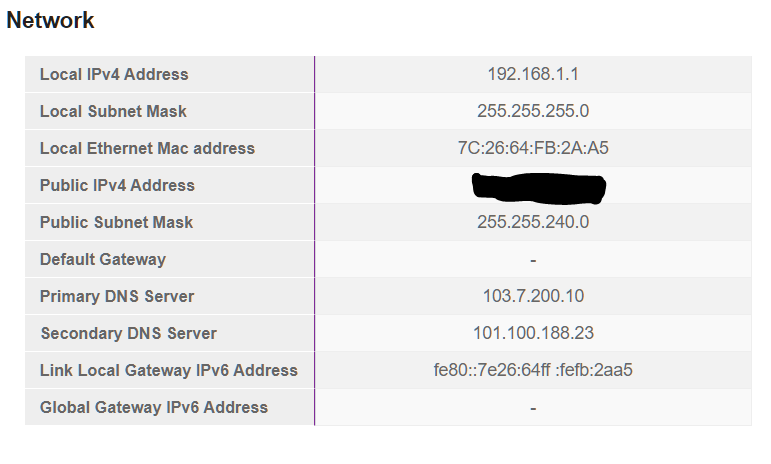Screen dimensions: 771x464
Task: Click the fe80 IPv6 address value
Action: point(533,370)
